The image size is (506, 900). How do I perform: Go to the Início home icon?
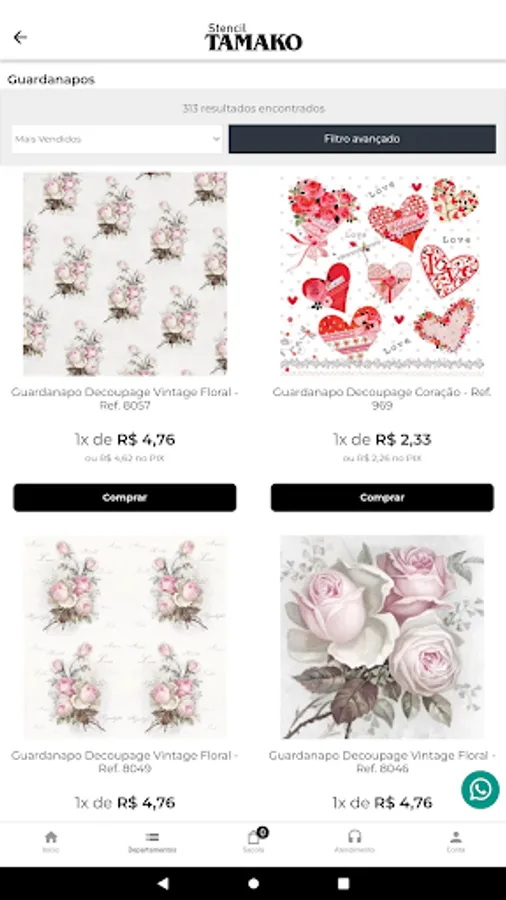(x=50, y=841)
